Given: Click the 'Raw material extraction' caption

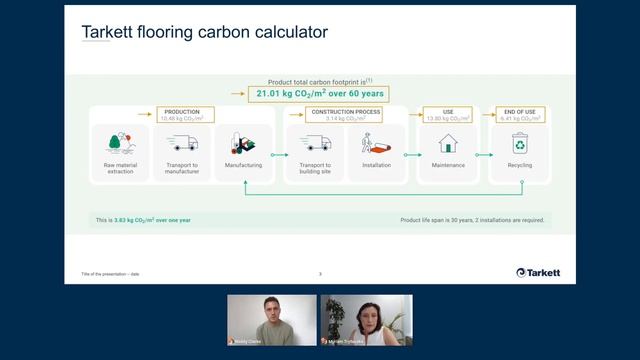Looking at the screenshot, I should click(120, 168).
